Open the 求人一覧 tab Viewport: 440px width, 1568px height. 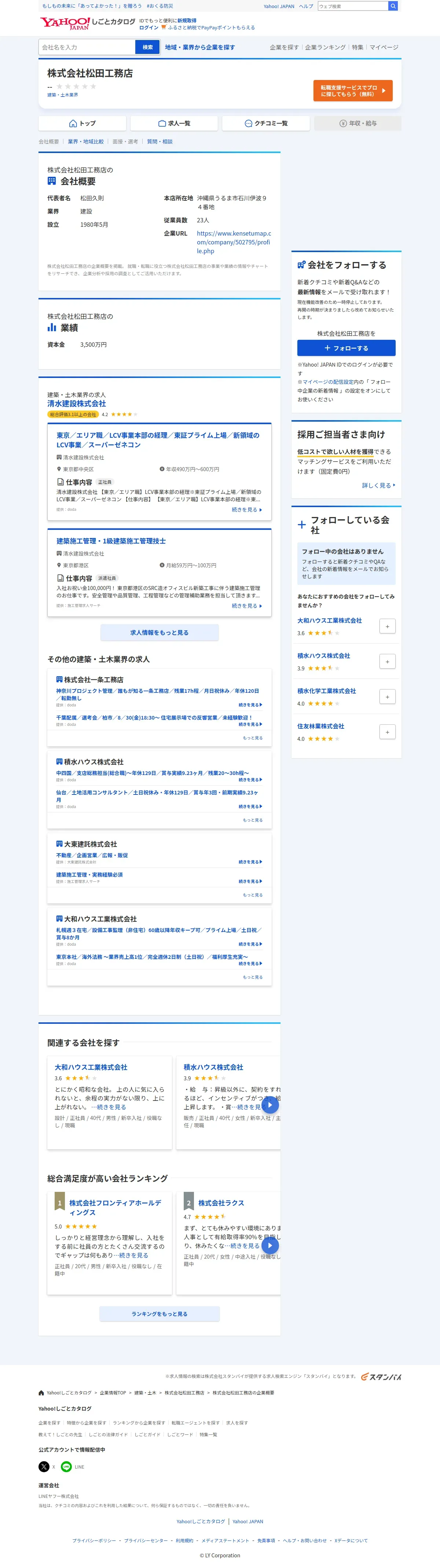click(x=174, y=124)
